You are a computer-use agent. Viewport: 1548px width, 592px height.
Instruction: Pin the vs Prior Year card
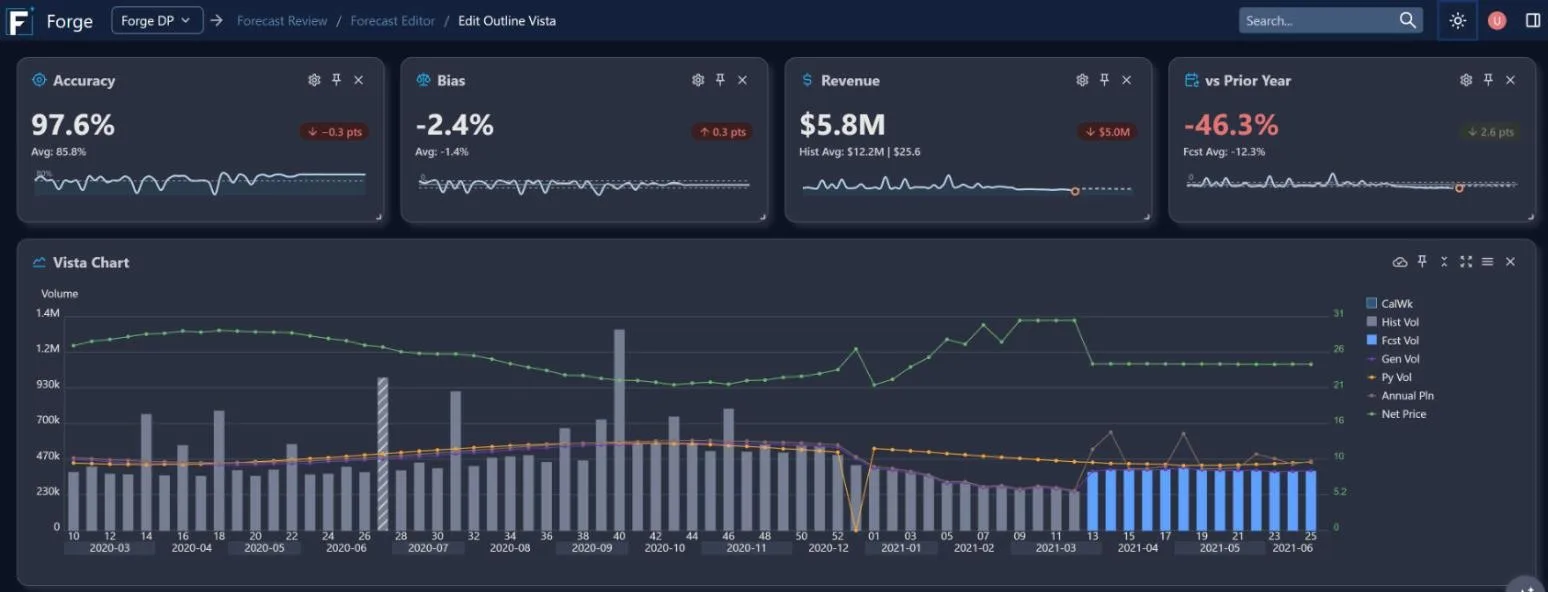tap(1488, 80)
